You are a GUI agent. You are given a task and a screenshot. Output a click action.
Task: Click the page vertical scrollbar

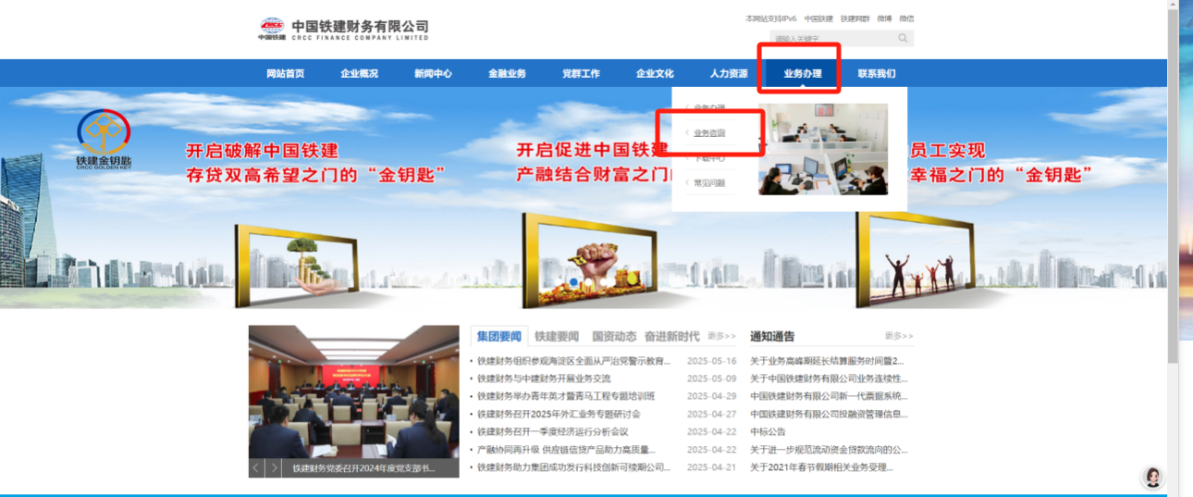pyautogui.click(x=1174, y=200)
